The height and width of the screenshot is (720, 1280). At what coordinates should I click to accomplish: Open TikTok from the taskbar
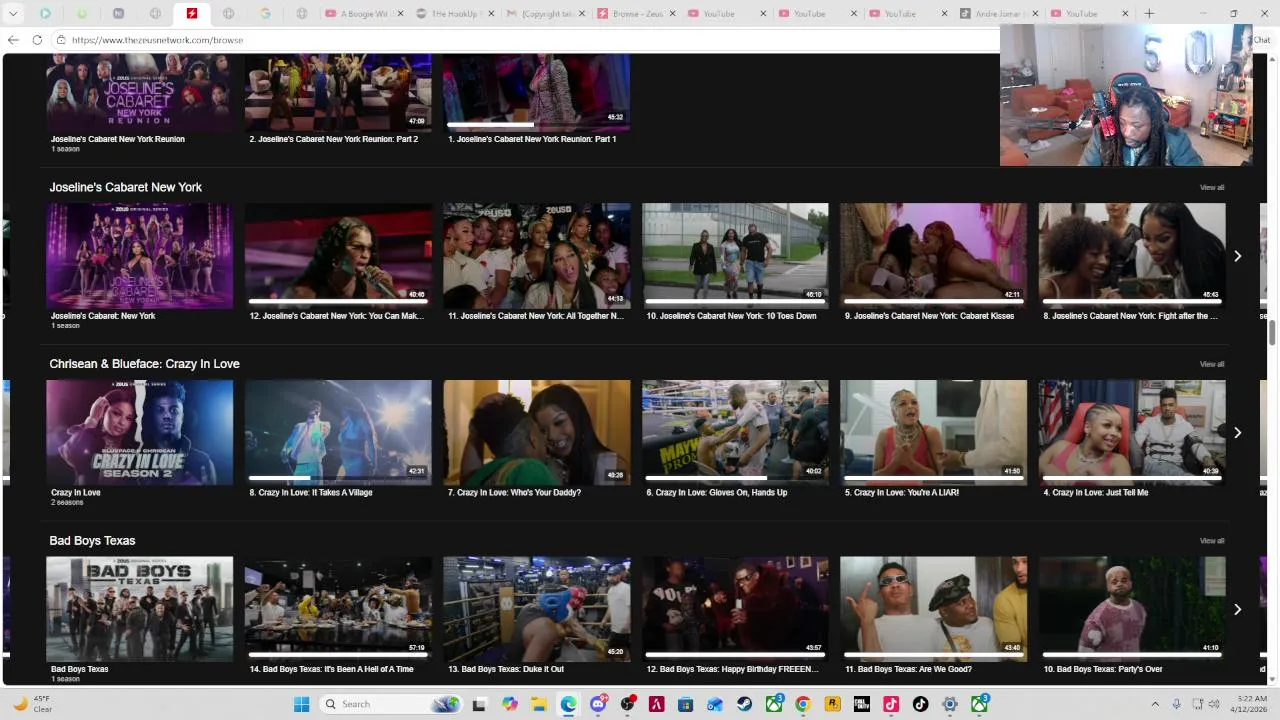pos(920,704)
